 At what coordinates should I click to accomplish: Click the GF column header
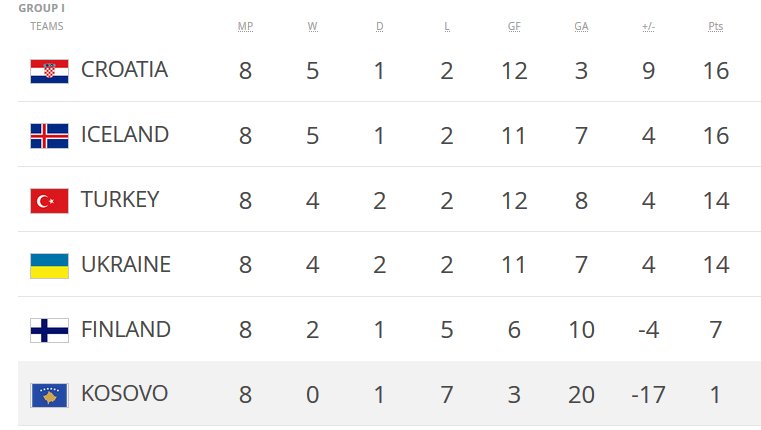514,27
